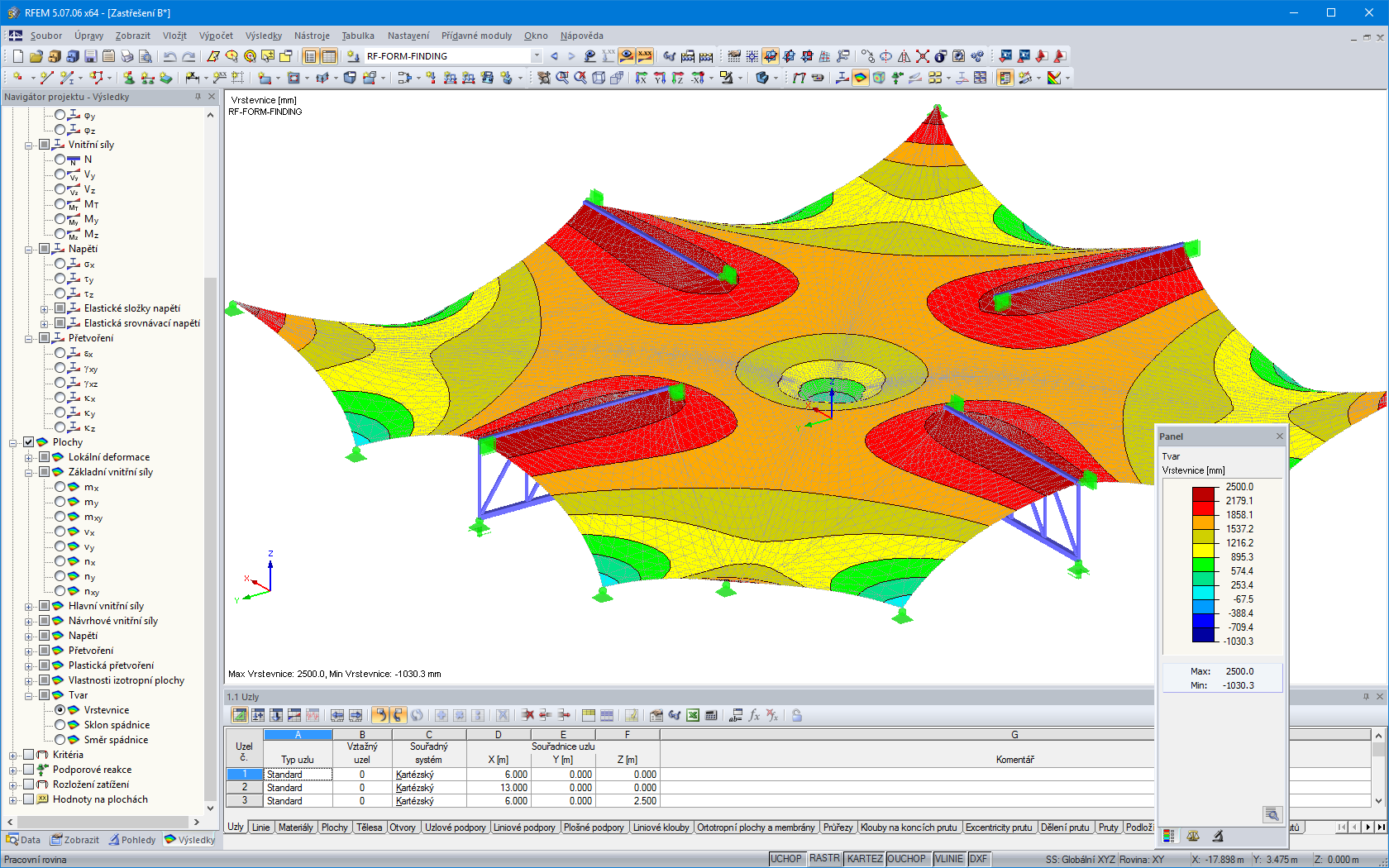The image size is (1389, 868).
Task: Enable the Kritéria checkbox
Action: coord(29,755)
